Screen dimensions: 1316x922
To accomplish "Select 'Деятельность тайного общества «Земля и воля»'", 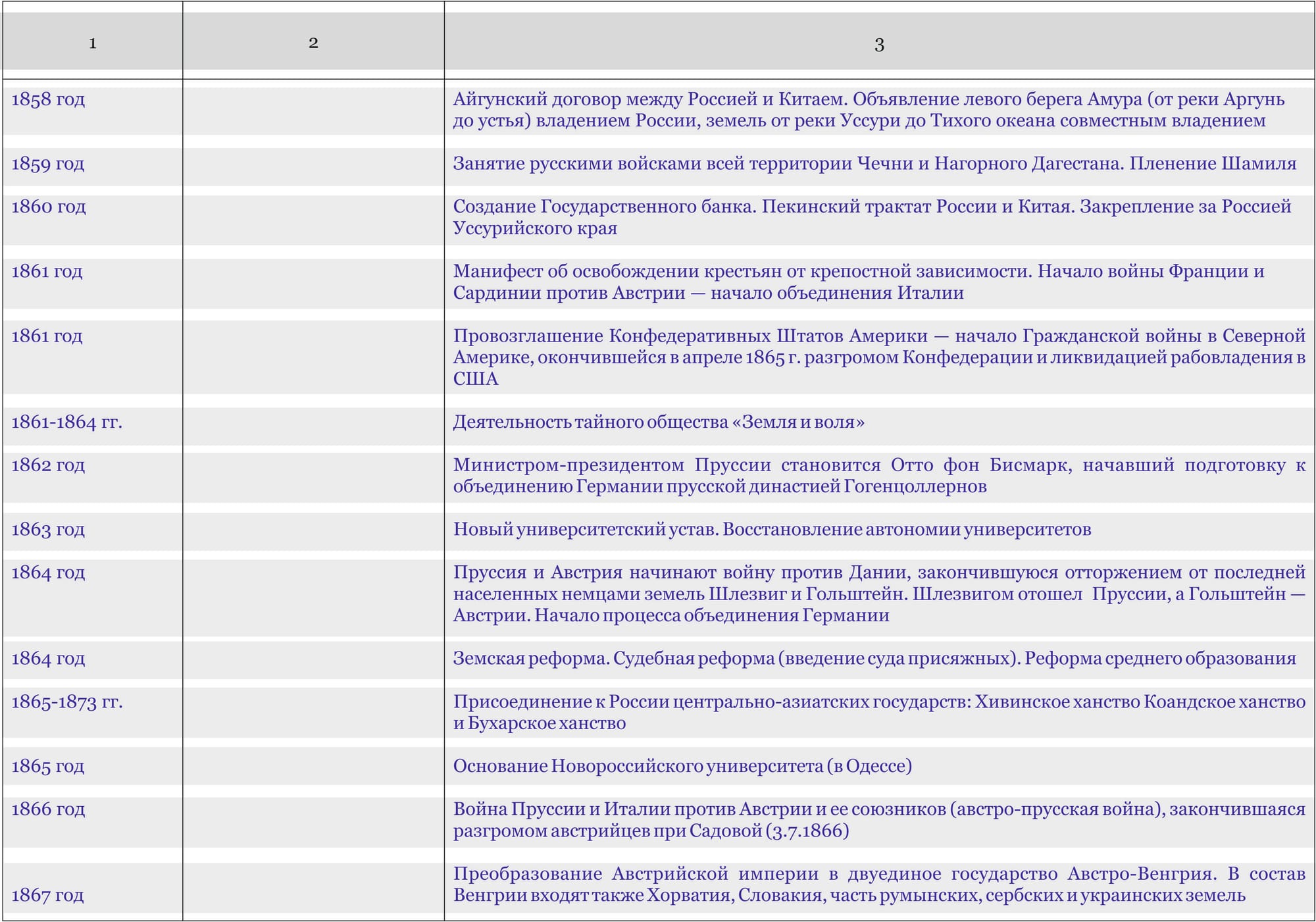I will tap(659, 422).
